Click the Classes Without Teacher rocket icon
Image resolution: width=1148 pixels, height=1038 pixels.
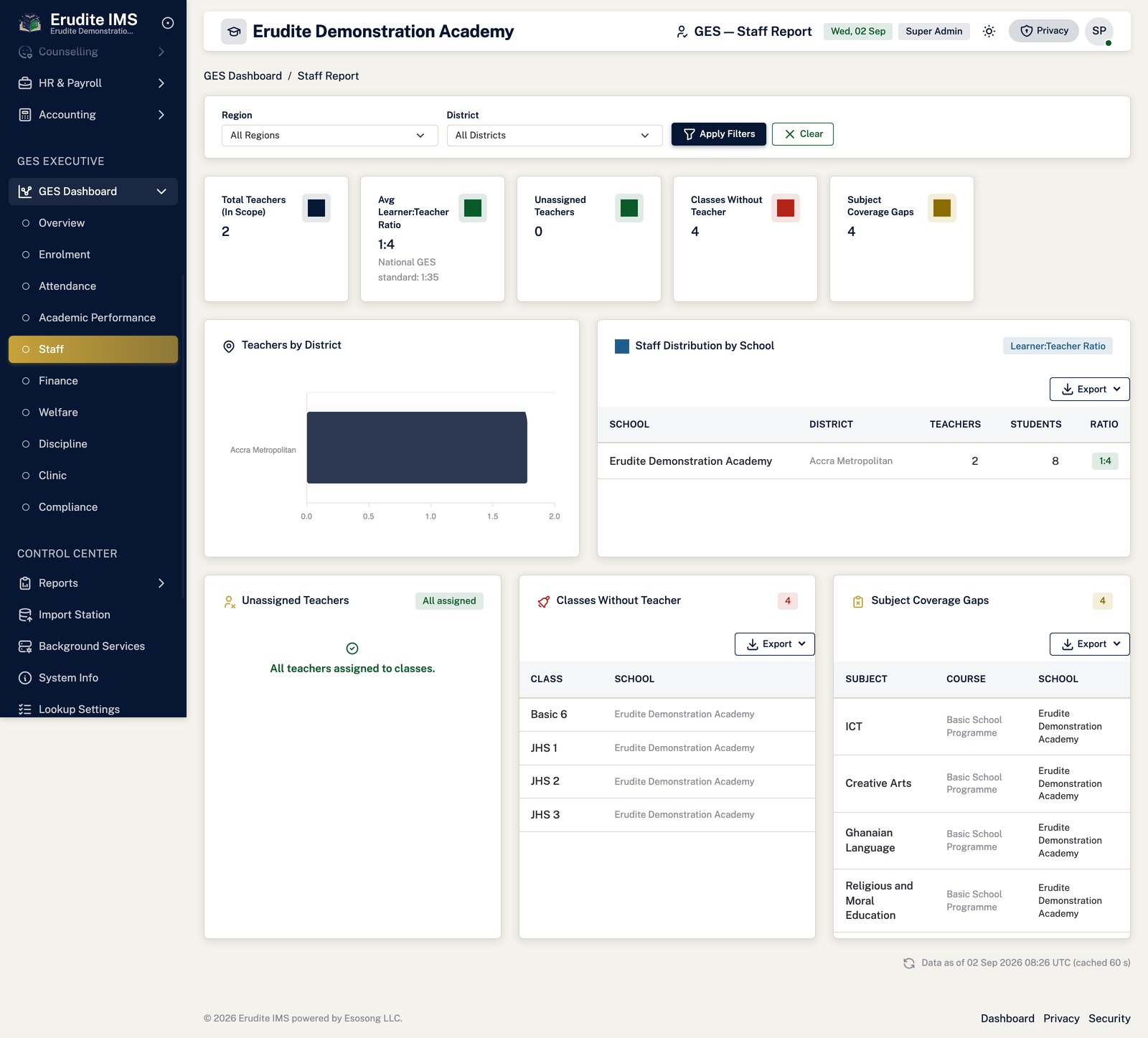pos(544,602)
